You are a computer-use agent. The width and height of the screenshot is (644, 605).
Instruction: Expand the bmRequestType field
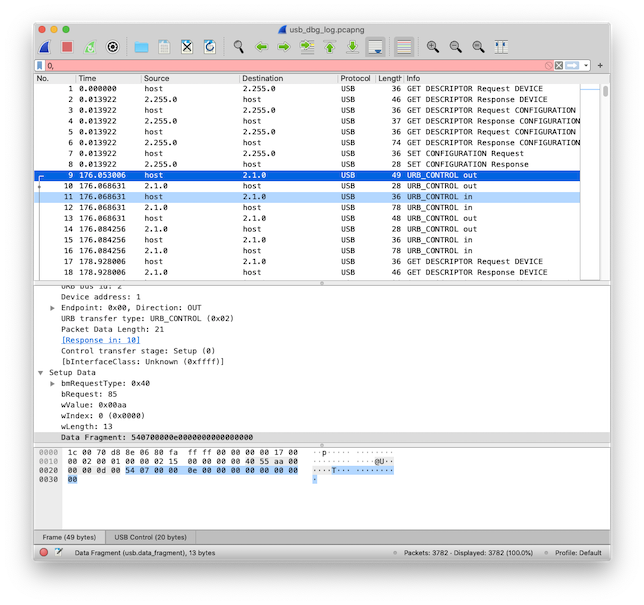click(x=52, y=384)
